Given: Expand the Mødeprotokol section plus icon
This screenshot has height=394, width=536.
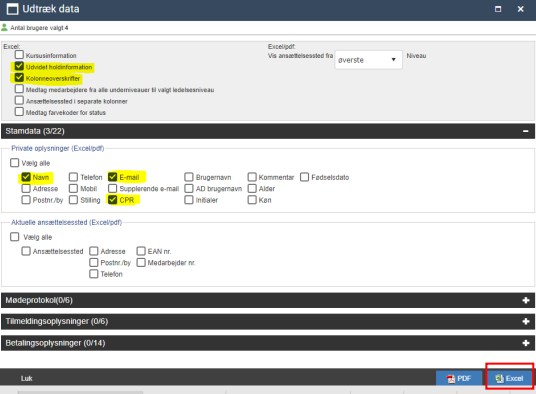Looking at the screenshot, I should pos(526,300).
